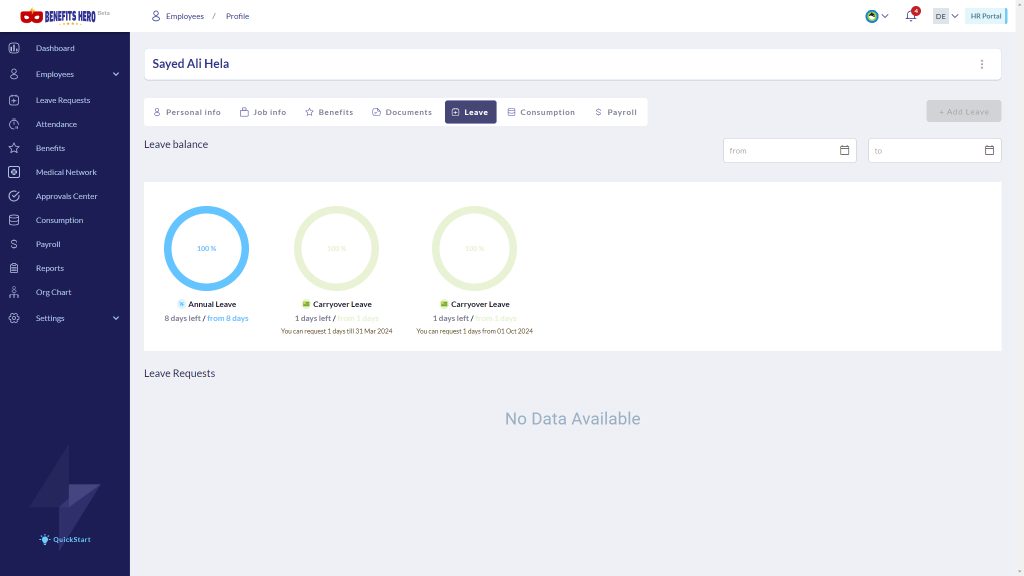Viewport: 1024px width, 576px height.
Task: Open calendar icon in the 'to' date field
Action: click(989, 150)
